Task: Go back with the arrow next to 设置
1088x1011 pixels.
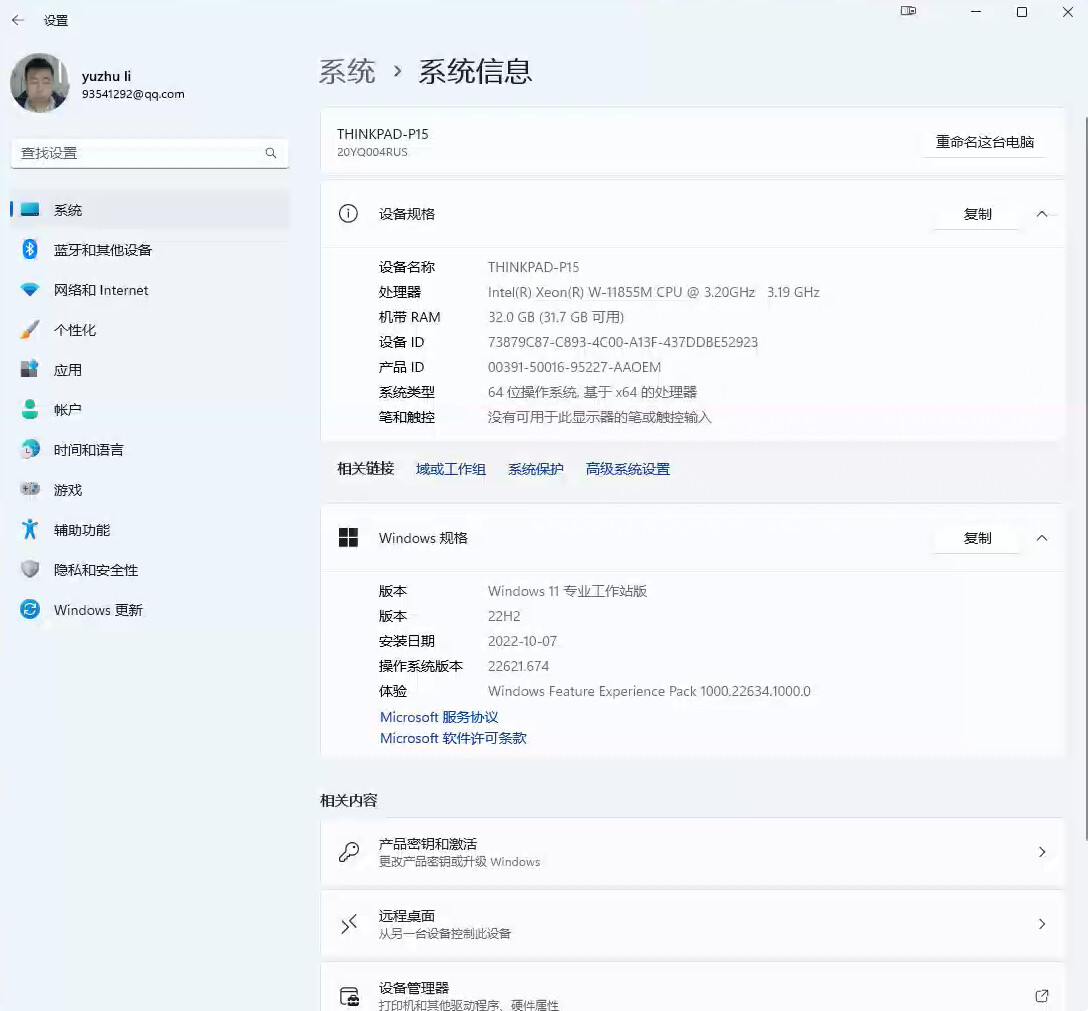Action: [18, 20]
